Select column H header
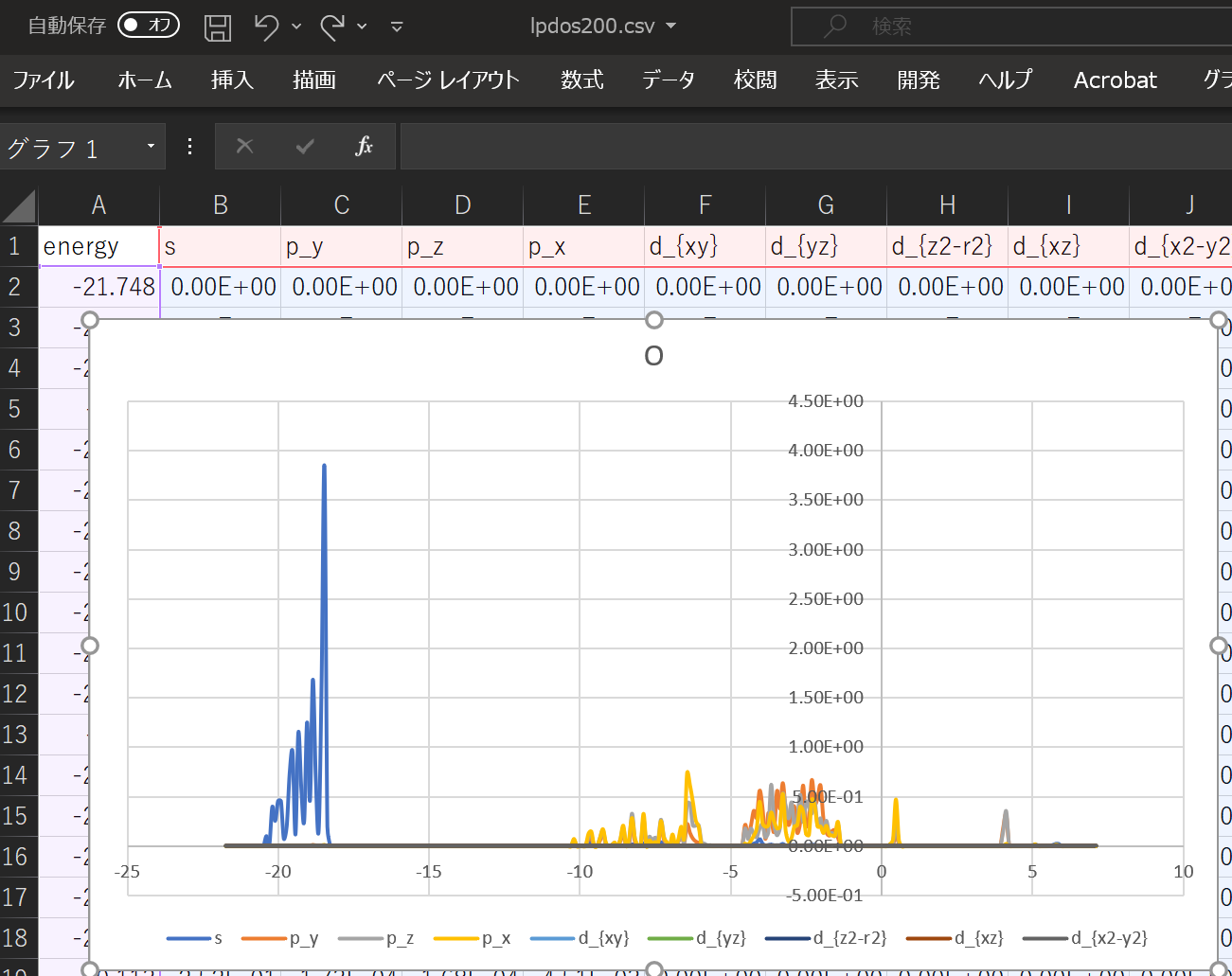 click(x=948, y=205)
